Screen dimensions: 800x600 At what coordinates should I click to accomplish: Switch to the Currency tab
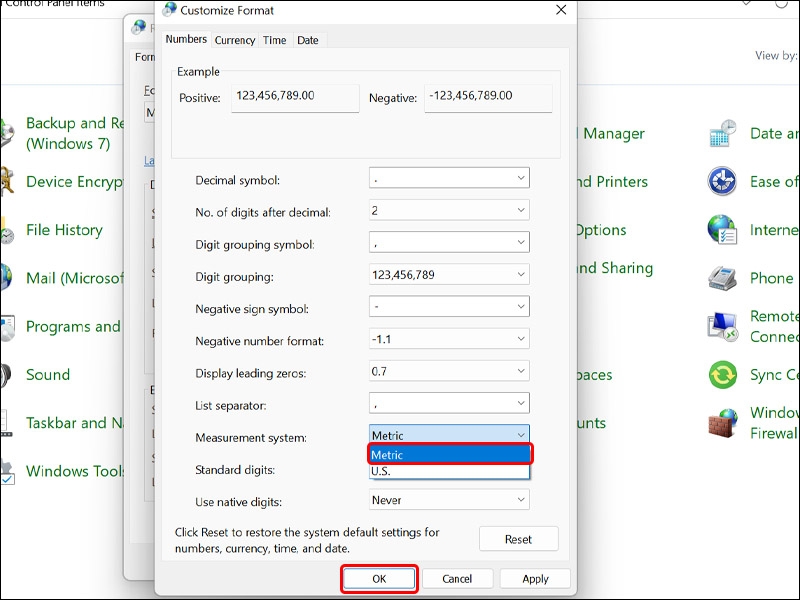[235, 40]
